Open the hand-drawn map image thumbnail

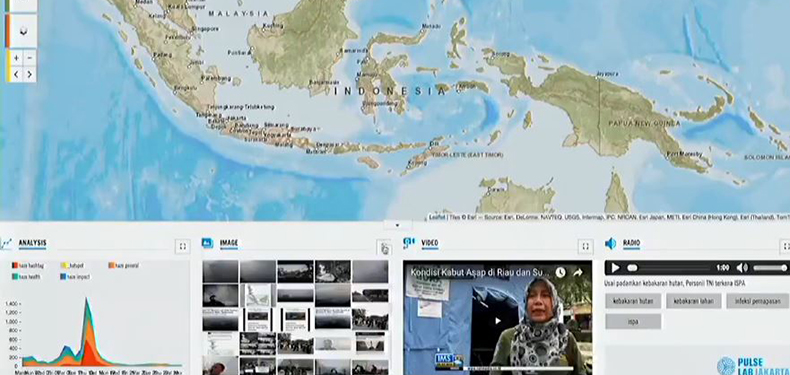257,294
